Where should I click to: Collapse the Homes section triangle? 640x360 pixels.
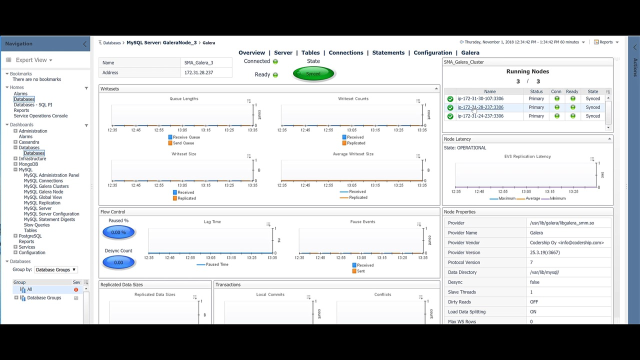click(7, 87)
